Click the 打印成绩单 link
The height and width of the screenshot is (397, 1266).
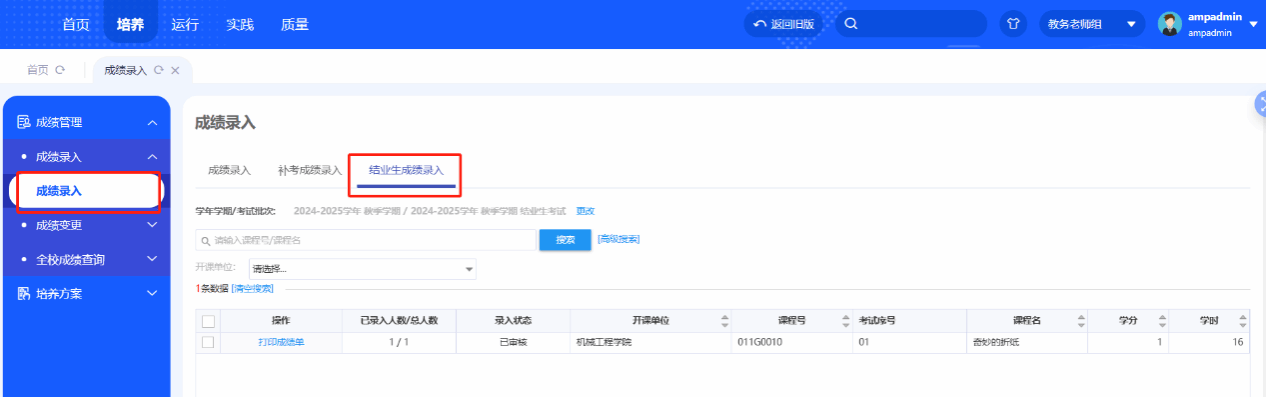(x=281, y=342)
